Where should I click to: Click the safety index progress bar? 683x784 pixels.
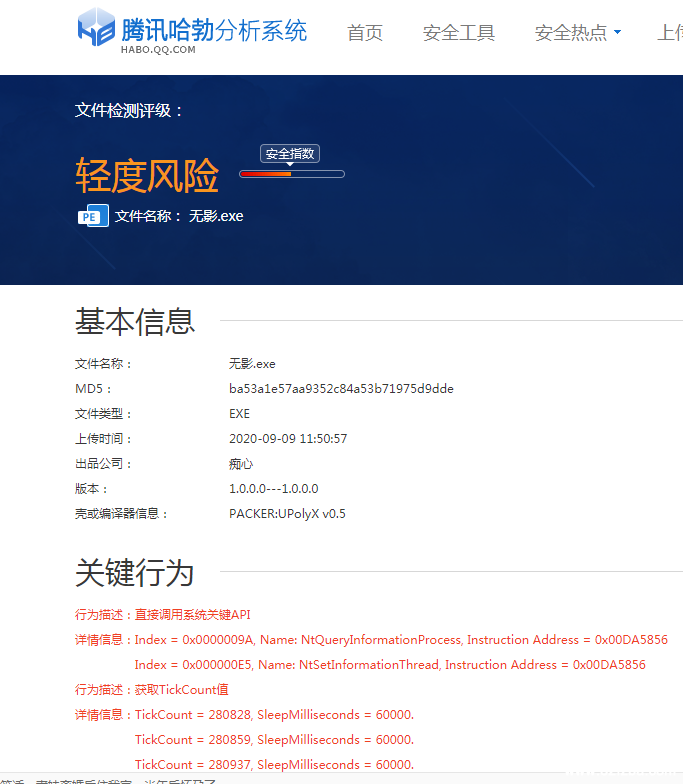click(x=292, y=174)
